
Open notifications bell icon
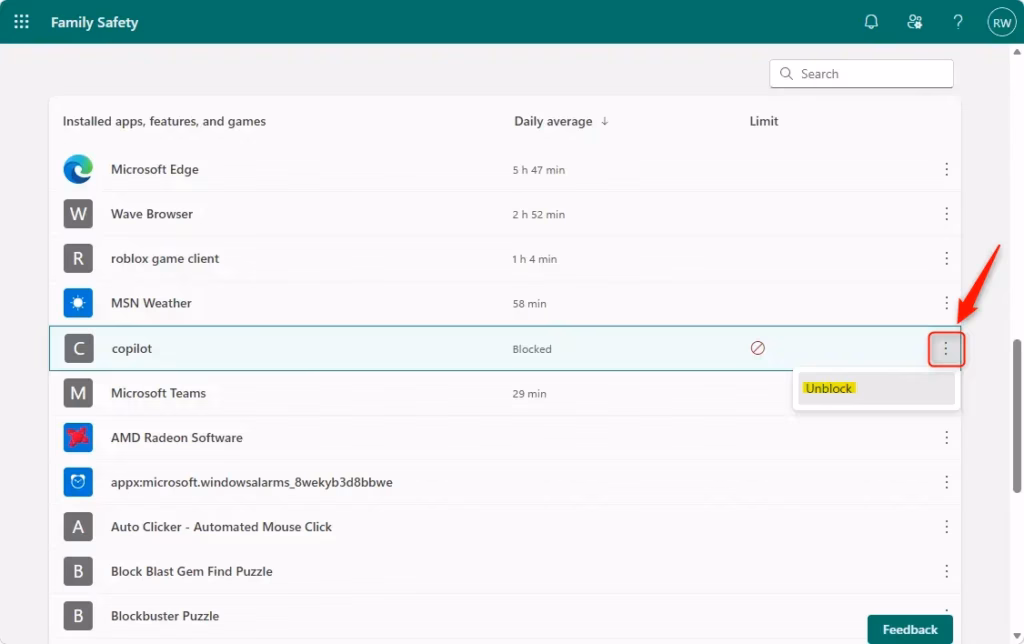pyautogui.click(x=871, y=22)
